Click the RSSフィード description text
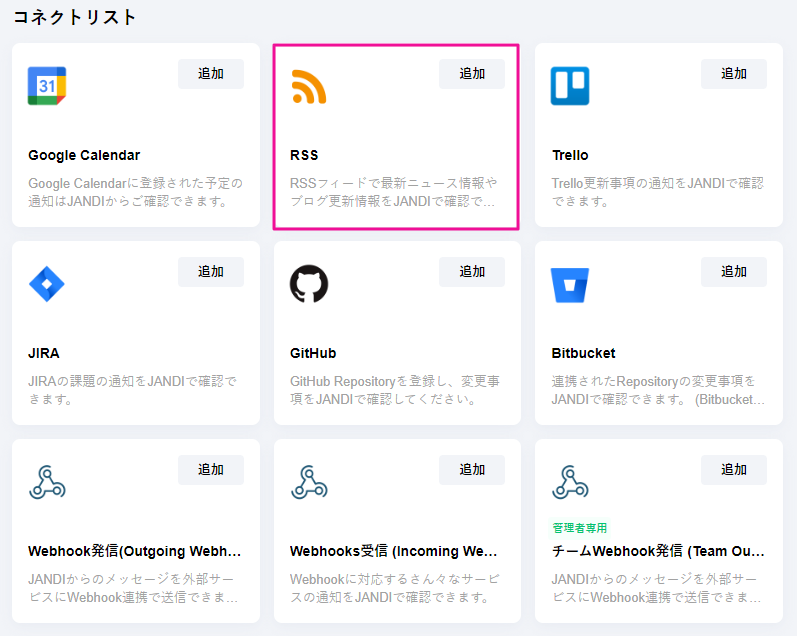 [393, 192]
